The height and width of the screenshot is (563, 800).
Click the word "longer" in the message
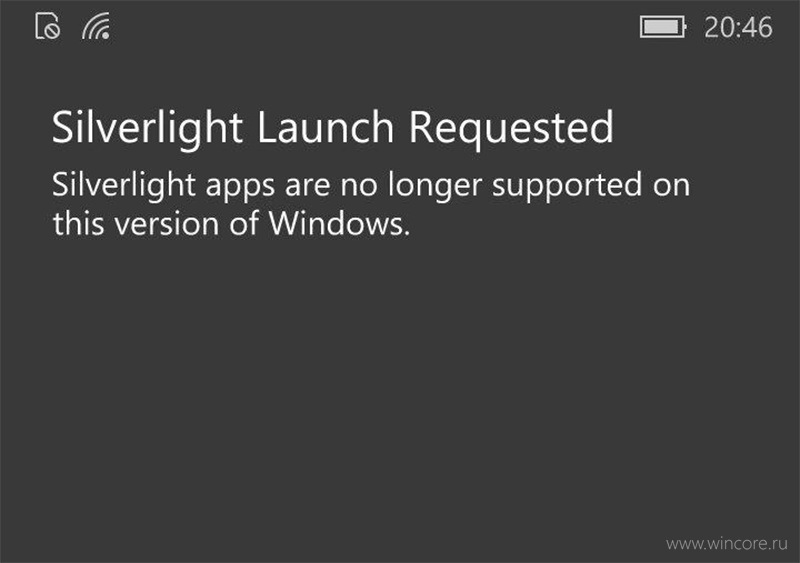[x=435, y=186]
